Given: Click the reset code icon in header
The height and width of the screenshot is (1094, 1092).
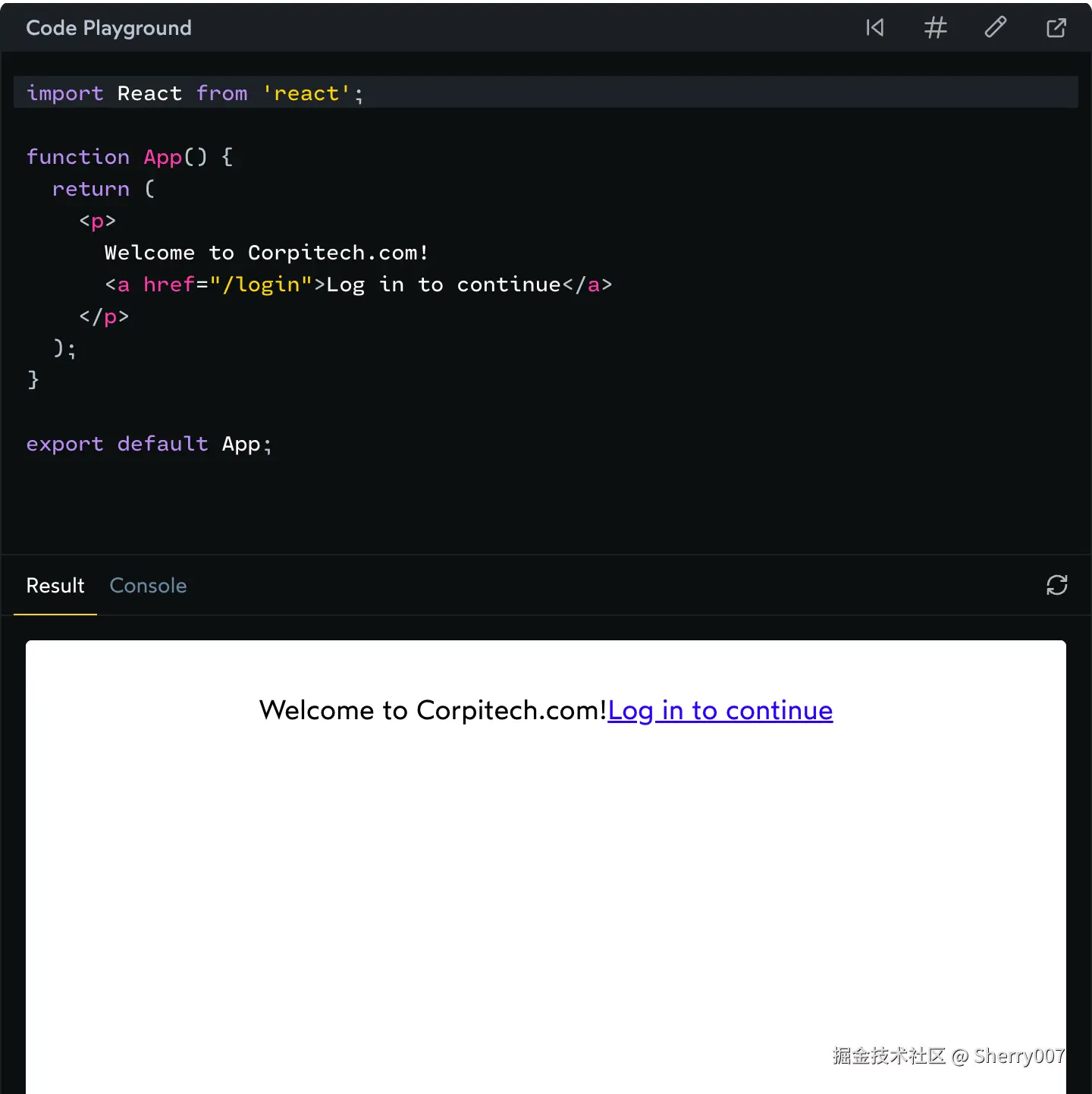Looking at the screenshot, I should coord(875,28).
